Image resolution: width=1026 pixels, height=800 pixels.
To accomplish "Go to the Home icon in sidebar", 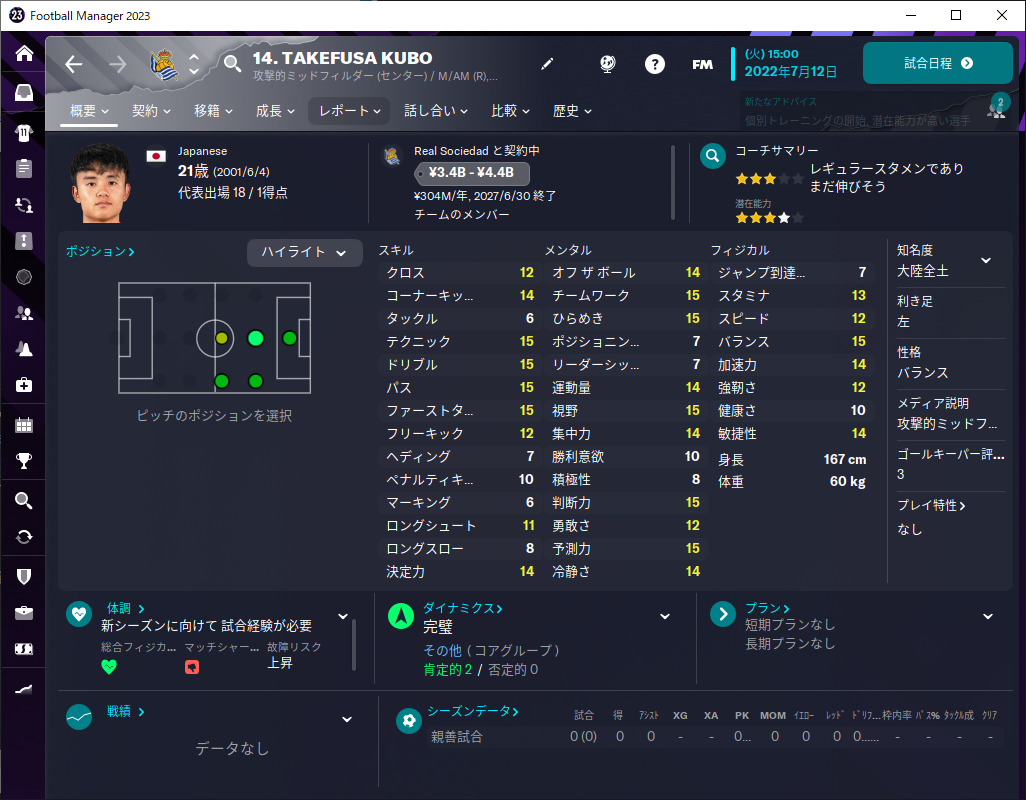I will coord(24,53).
